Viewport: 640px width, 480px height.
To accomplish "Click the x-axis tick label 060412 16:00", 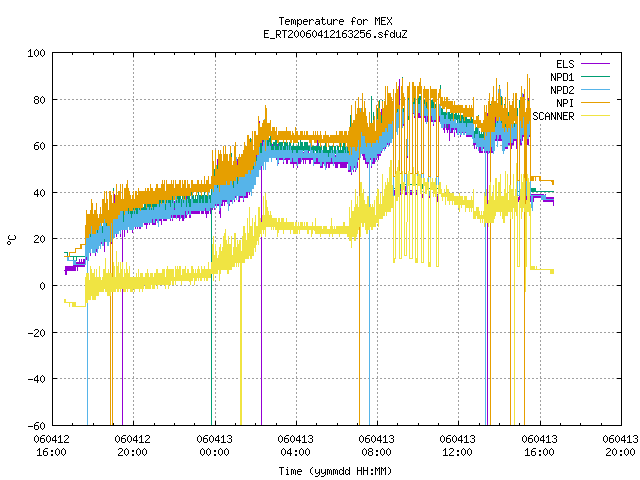I will click(51, 446).
